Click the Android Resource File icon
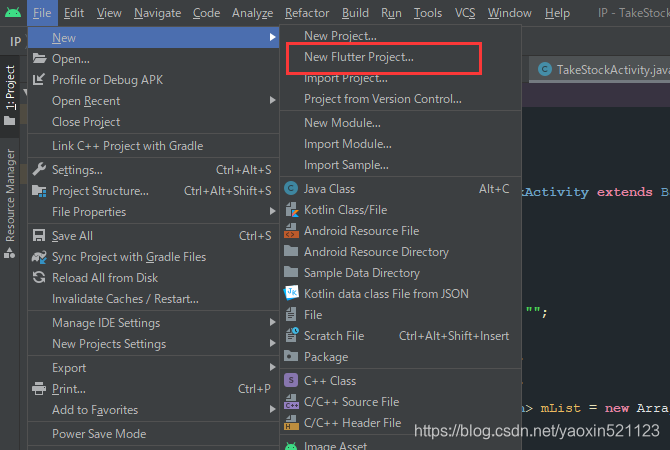 point(291,230)
